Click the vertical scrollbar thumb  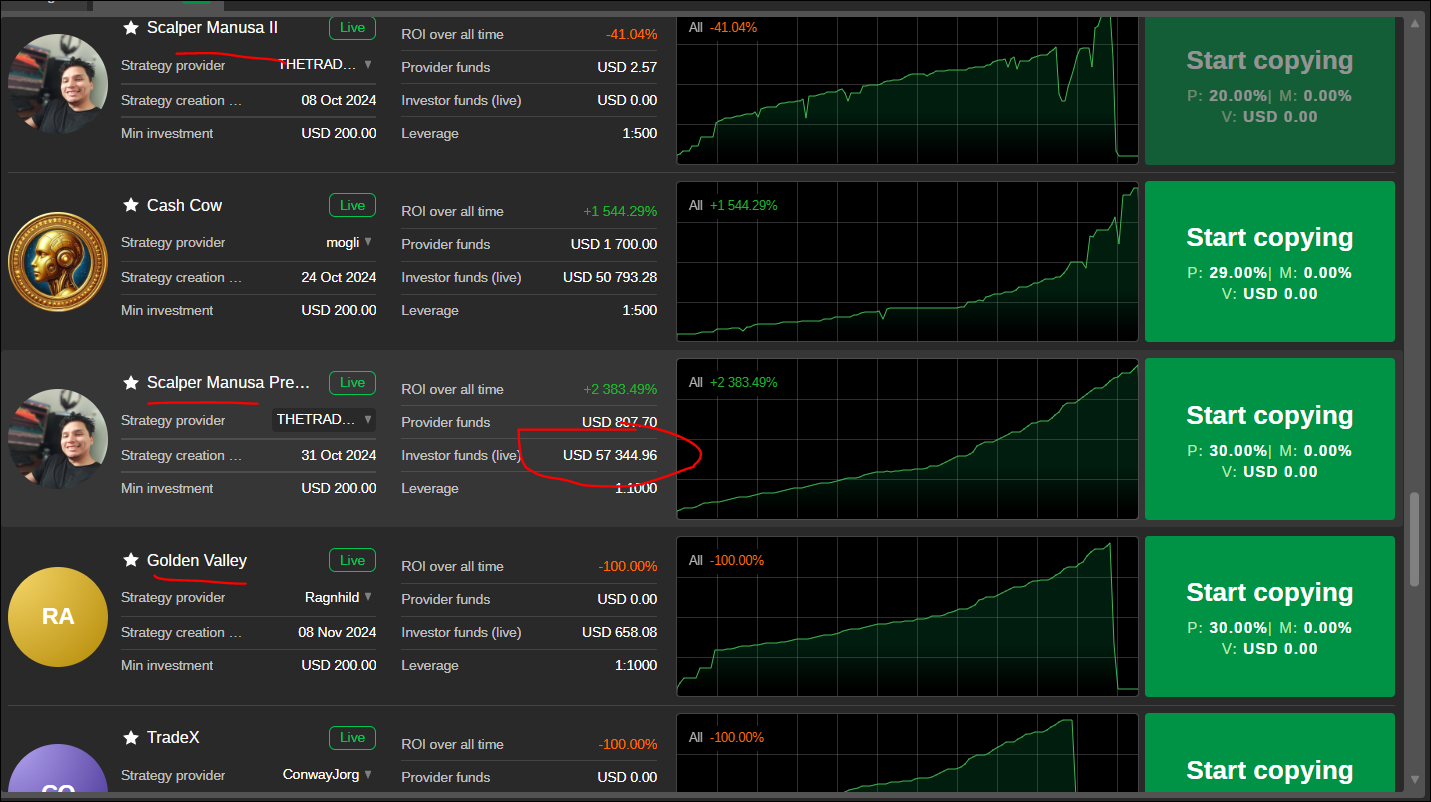[1414, 540]
